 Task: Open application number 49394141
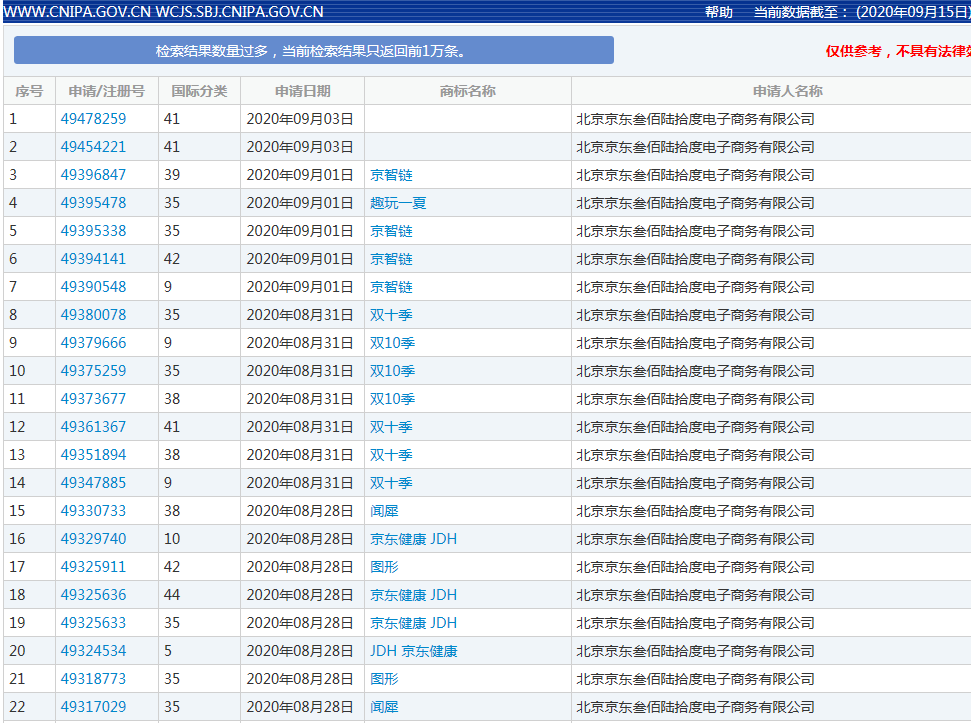(94, 259)
